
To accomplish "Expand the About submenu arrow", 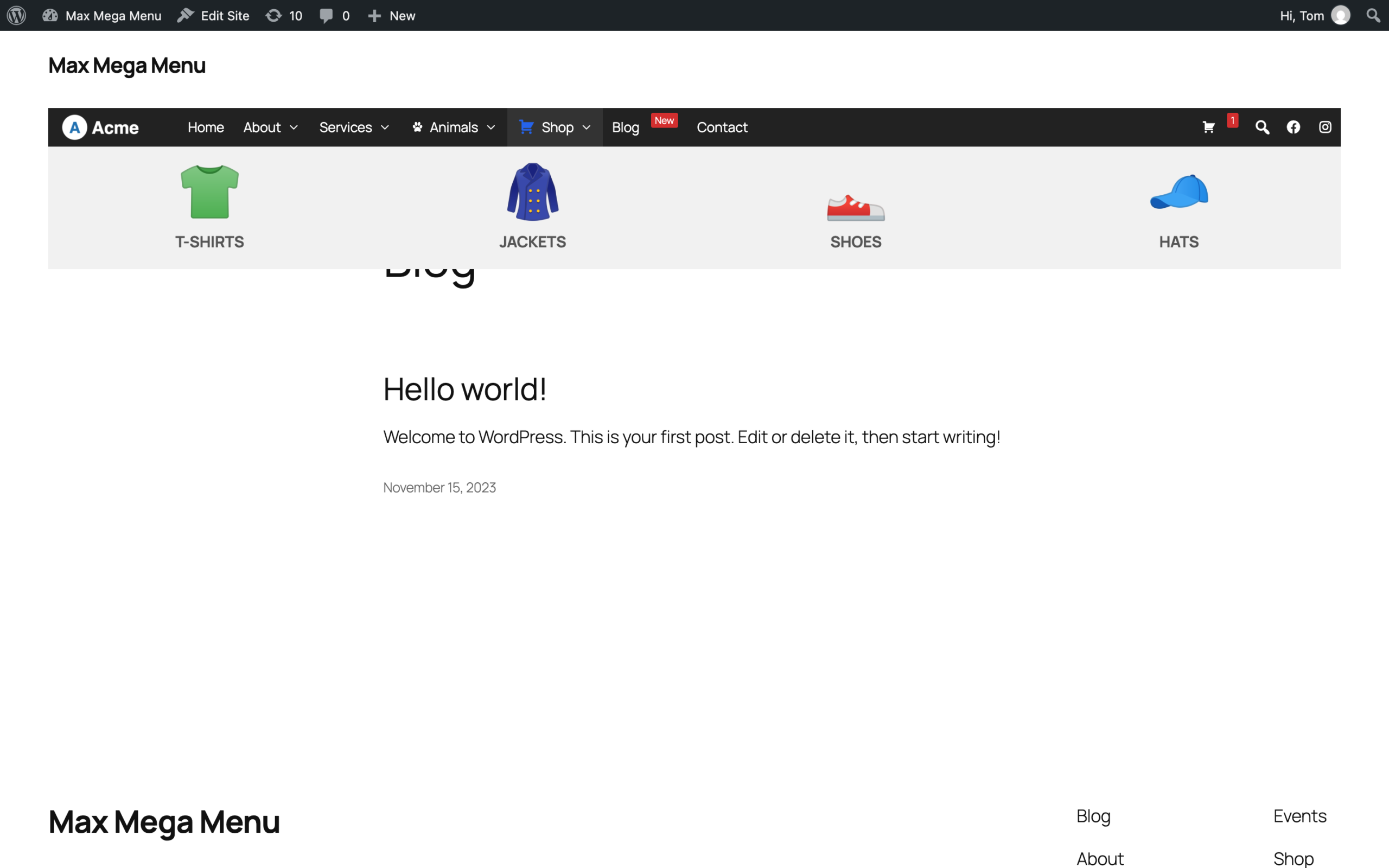I will (x=294, y=127).
